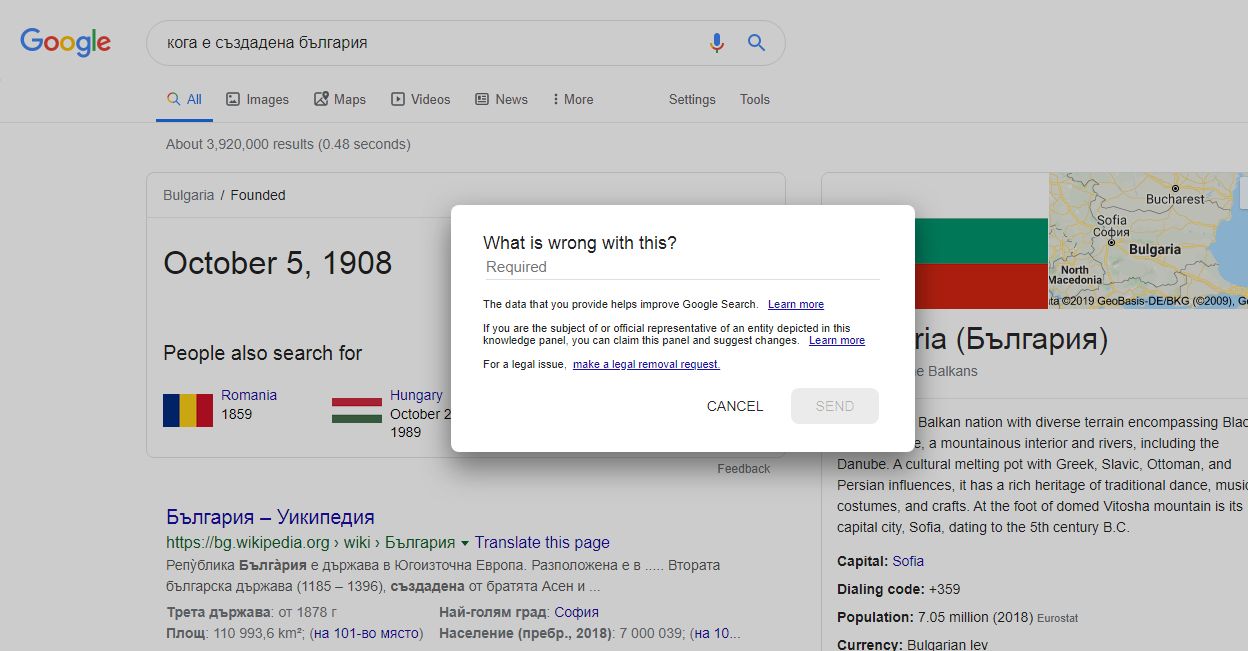1248x651 pixels.
Task: Select the All results tab
Action: (184, 99)
